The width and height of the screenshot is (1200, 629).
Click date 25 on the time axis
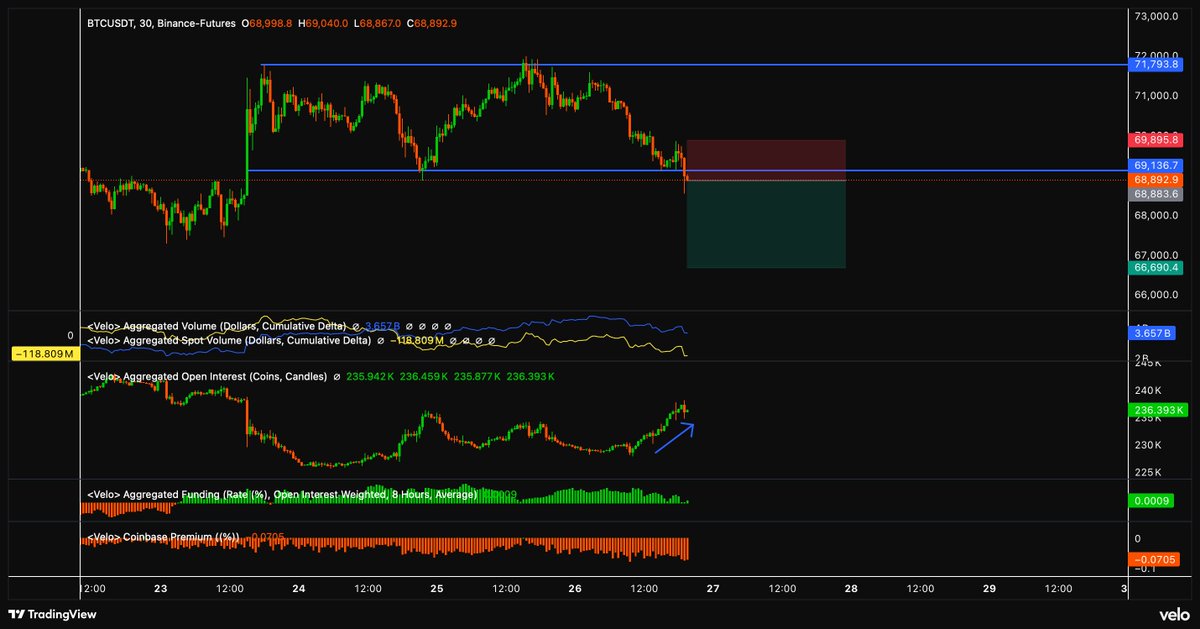point(437,589)
